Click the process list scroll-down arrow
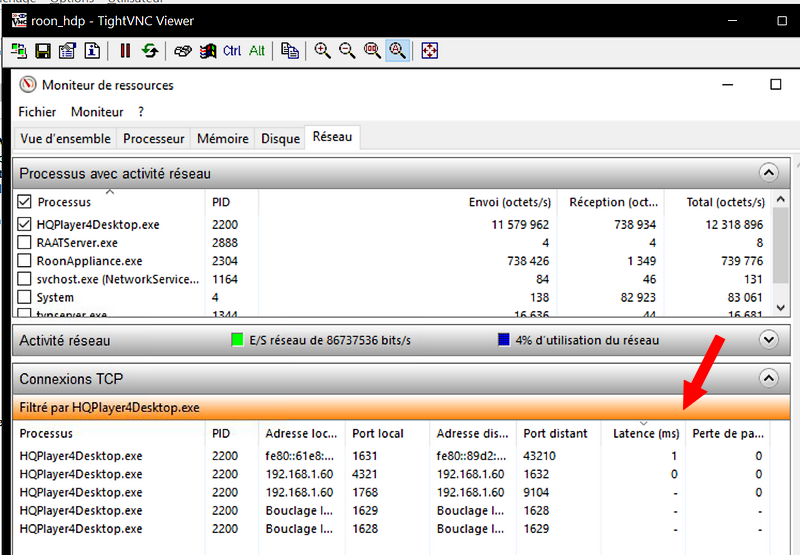The width and height of the screenshot is (800, 555). (780, 308)
